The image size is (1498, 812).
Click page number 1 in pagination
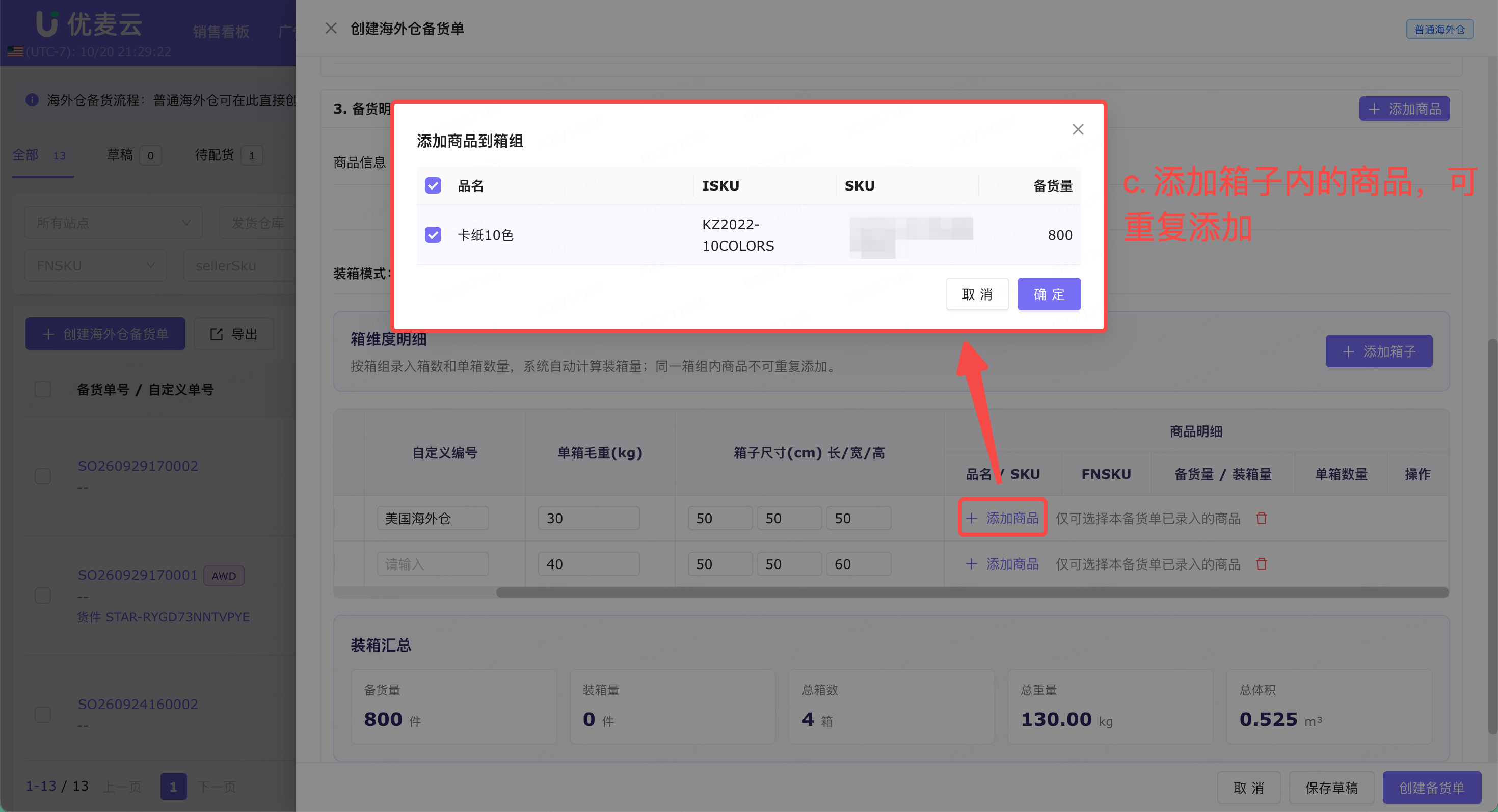pyautogui.click(x=173, y=787)
